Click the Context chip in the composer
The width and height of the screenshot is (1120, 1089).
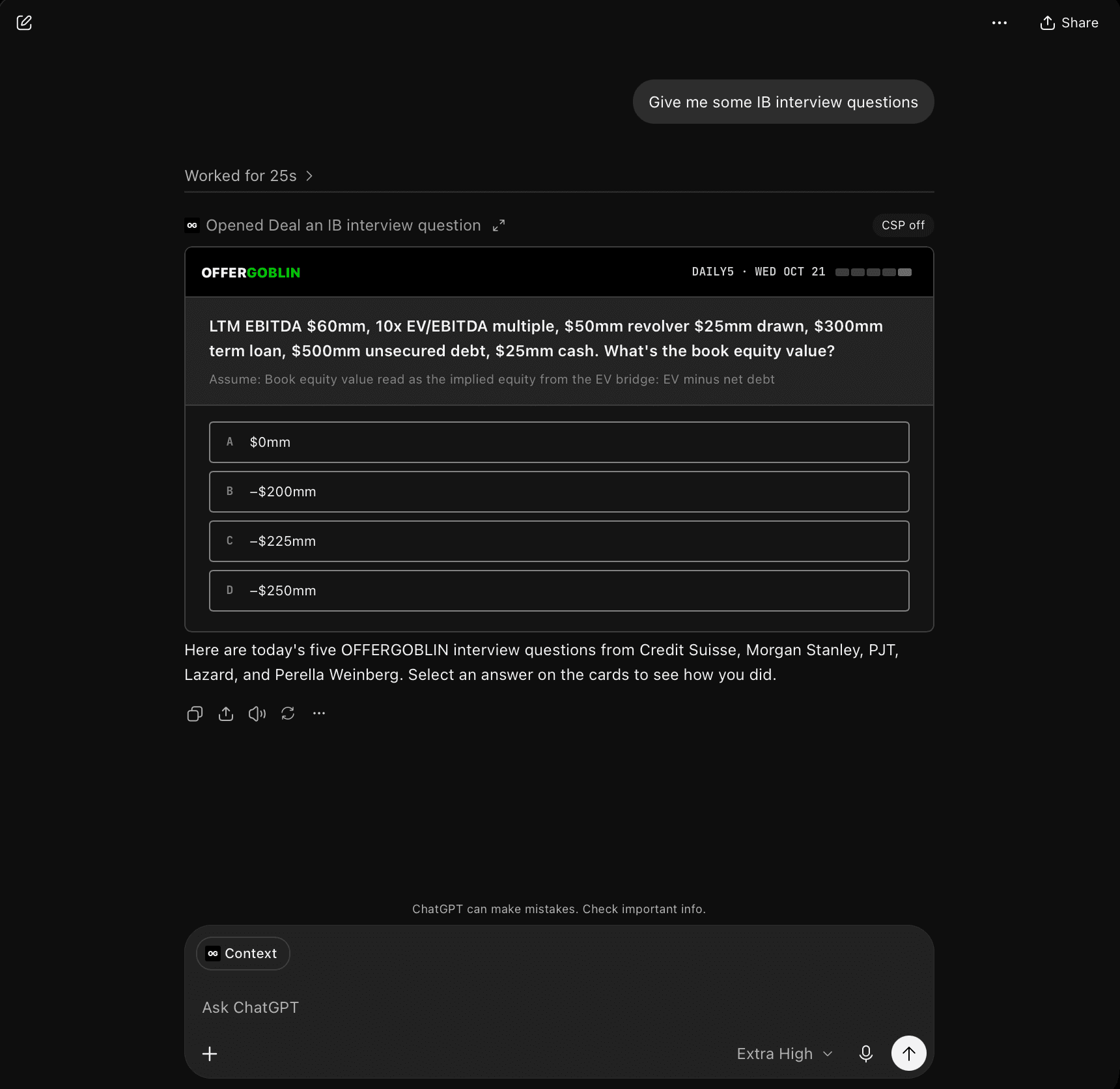243,954
